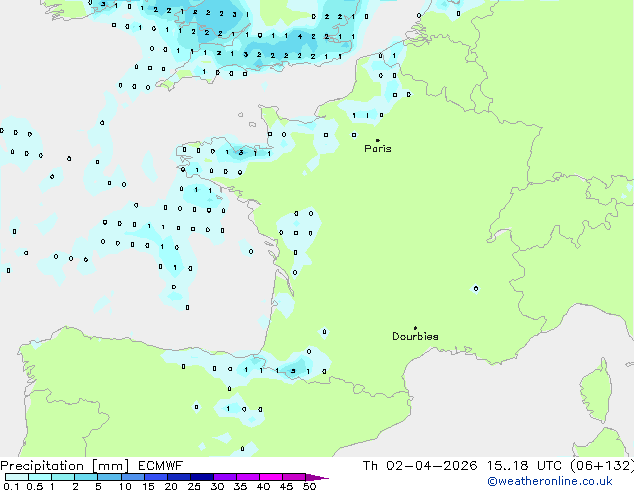634x490 pixels.
Task: Click the '0.1' legend scale value
Action: point(11,486)
